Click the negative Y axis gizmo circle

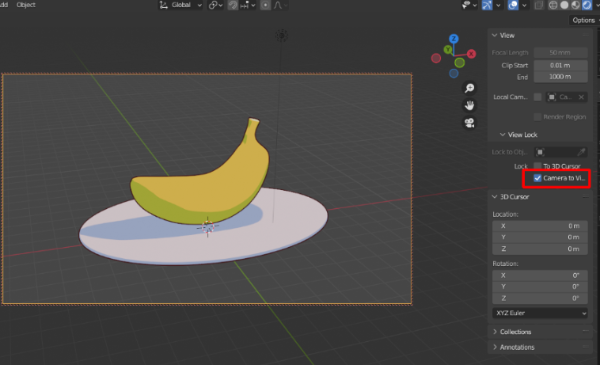point(460,63)
